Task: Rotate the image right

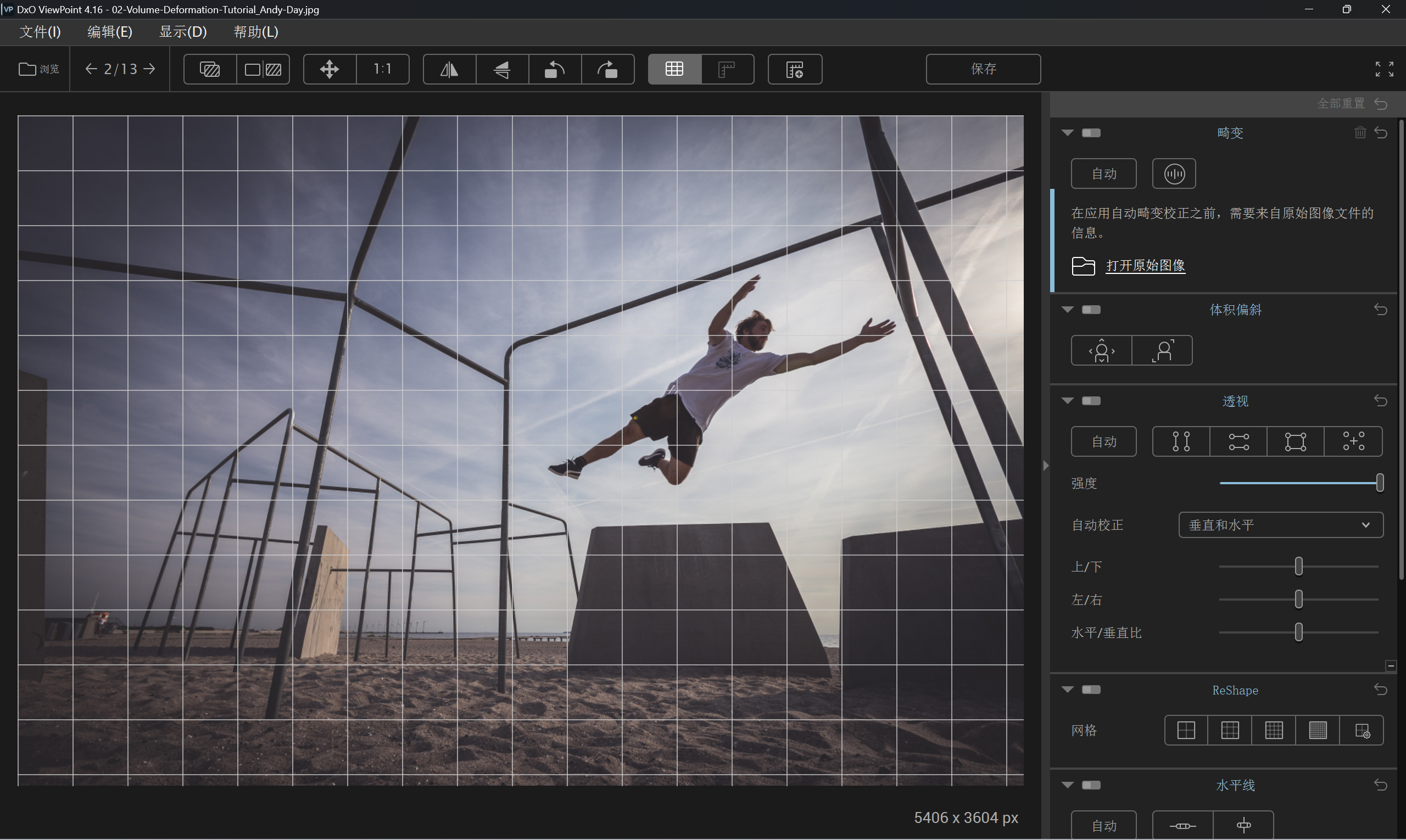Action: (607, 69)
